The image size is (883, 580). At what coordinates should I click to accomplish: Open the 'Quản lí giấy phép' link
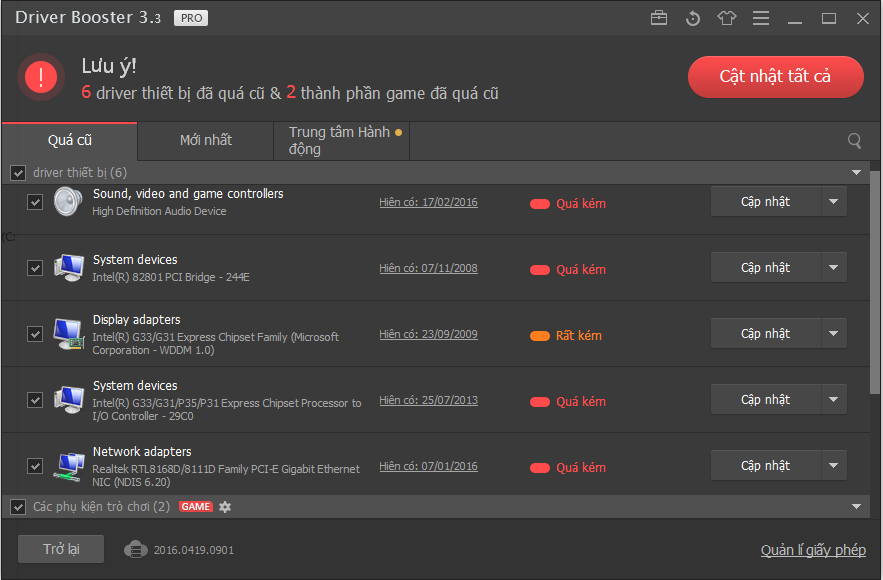pyautogui.click(x=813, y=550)
